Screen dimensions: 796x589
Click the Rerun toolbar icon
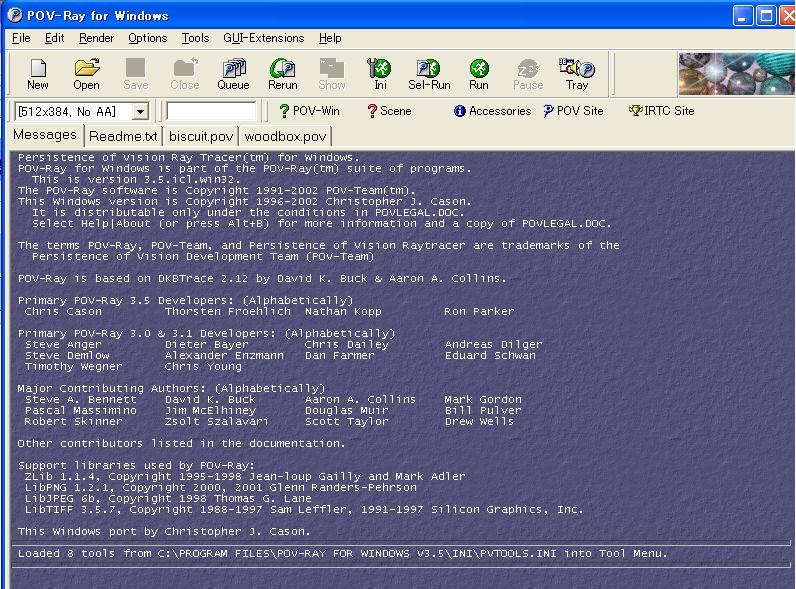(x=283, y=74)
